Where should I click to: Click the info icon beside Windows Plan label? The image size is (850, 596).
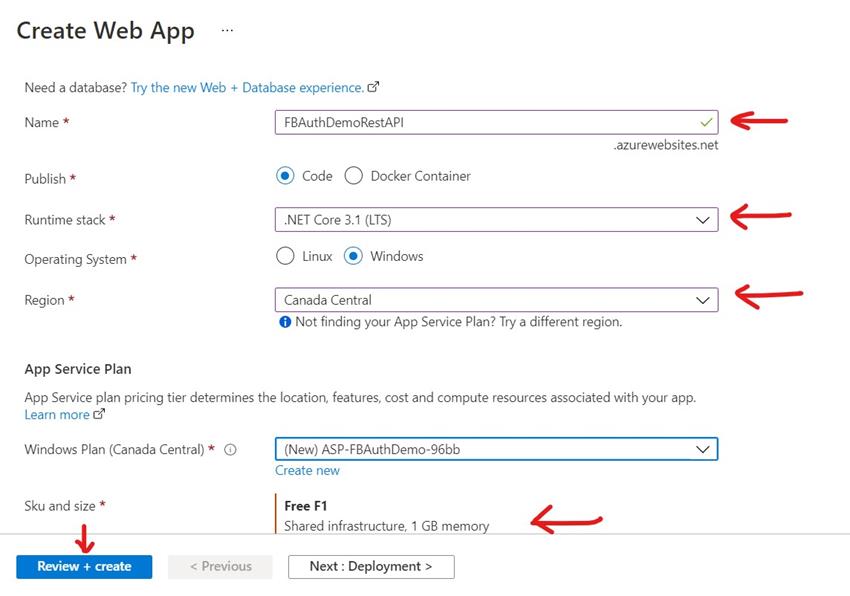230,449
